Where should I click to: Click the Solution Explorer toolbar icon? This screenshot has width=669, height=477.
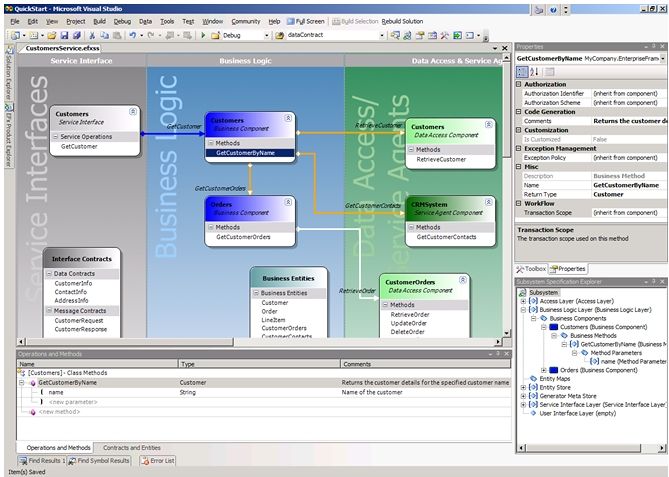(x=395, y=35)
